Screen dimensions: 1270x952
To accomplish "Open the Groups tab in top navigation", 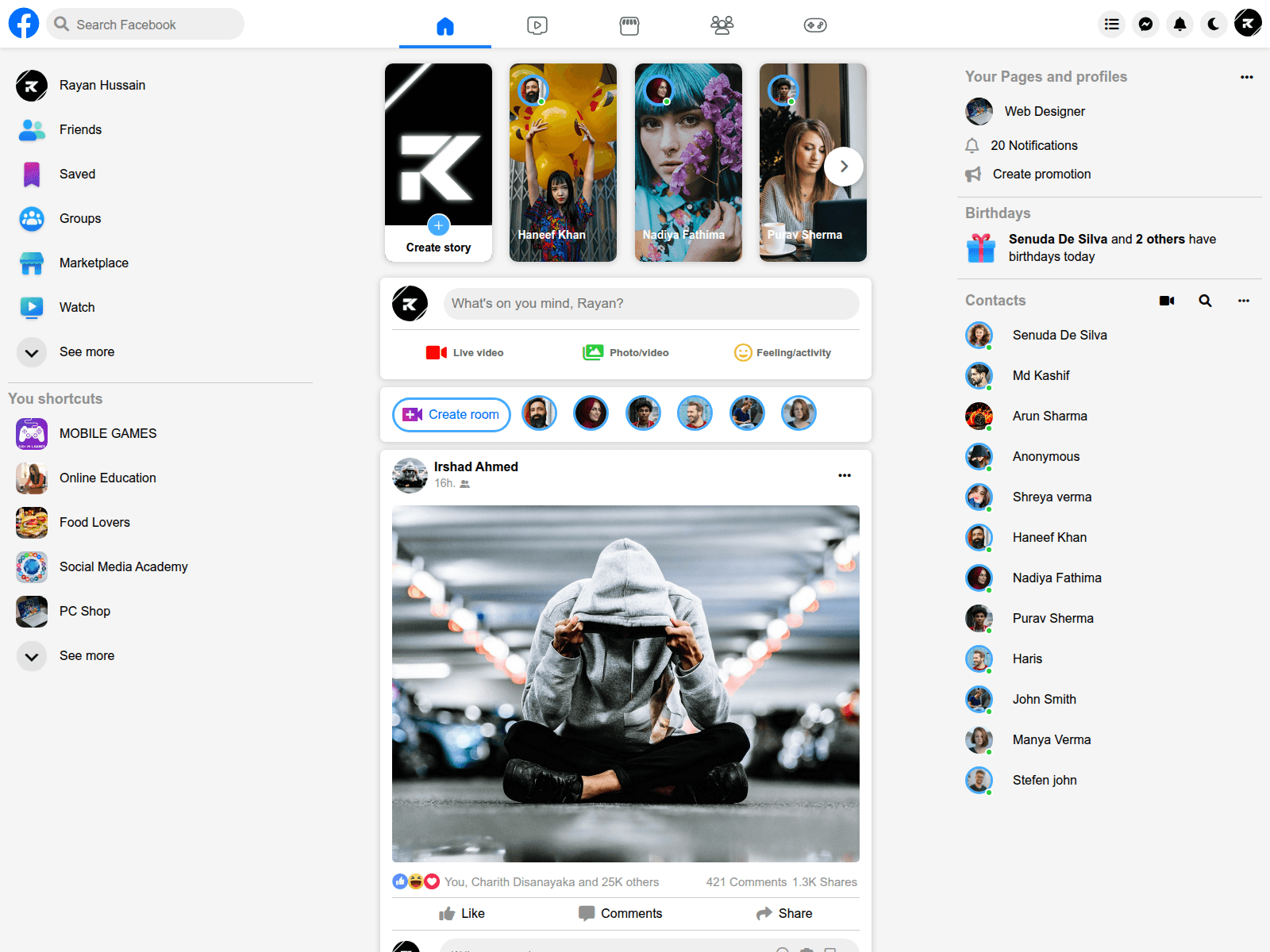I will tap(722, 25).
